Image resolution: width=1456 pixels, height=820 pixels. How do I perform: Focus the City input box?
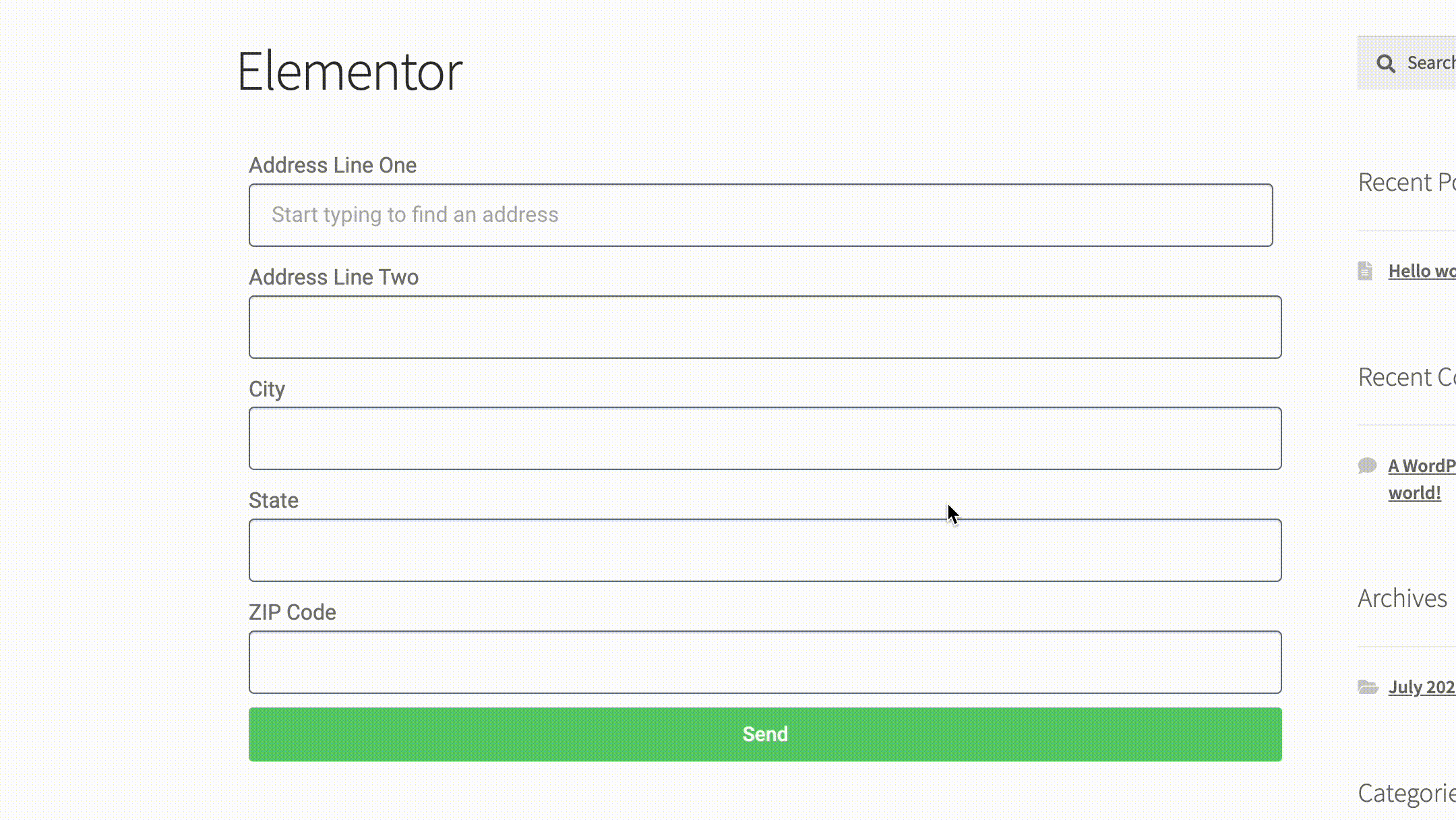pyautogui.click(x=765, y=438)
